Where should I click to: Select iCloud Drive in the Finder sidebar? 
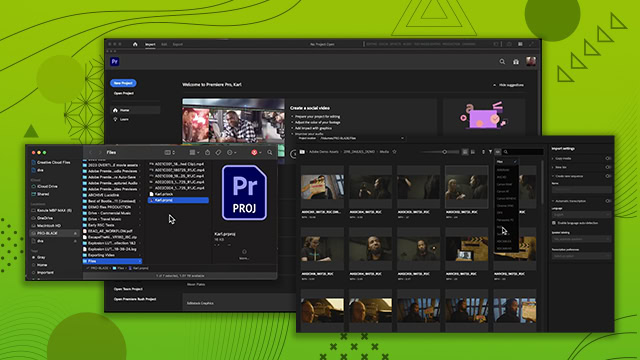45,187
